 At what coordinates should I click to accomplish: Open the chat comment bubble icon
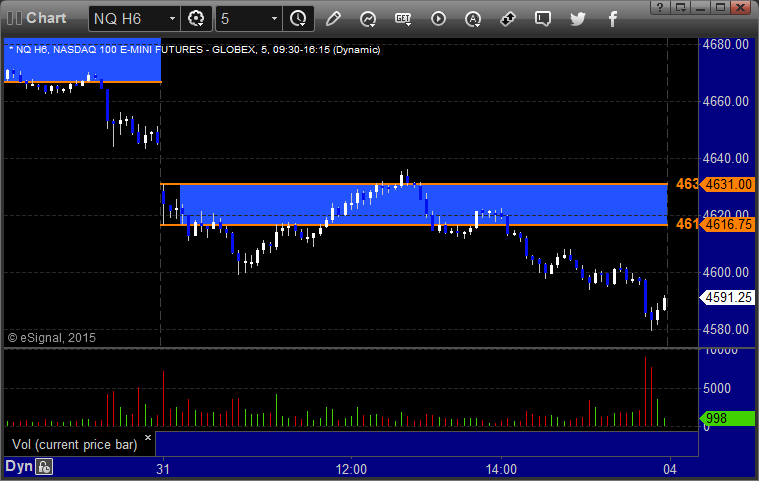pyautogui.click(x=543, y=19)
